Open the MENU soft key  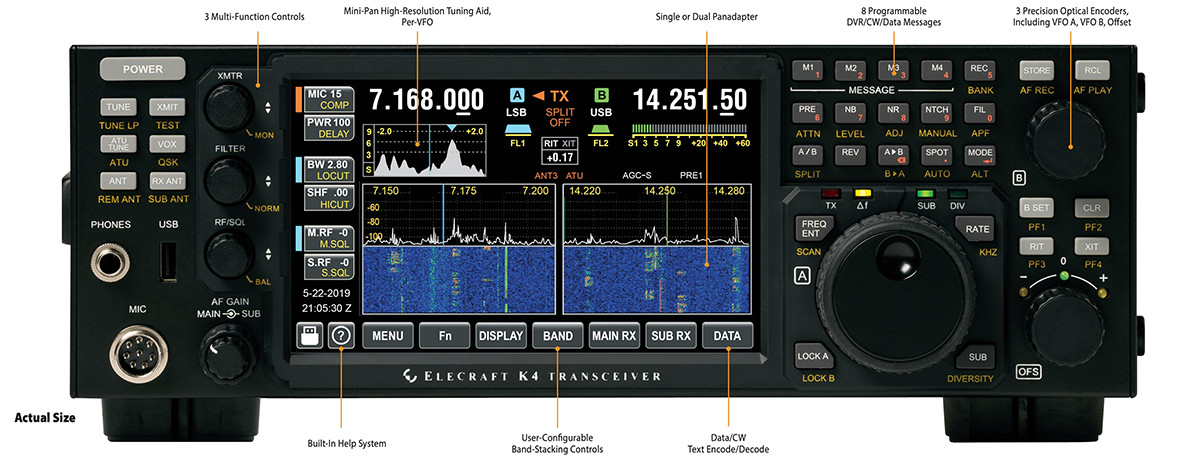click(x=387, y=336)
